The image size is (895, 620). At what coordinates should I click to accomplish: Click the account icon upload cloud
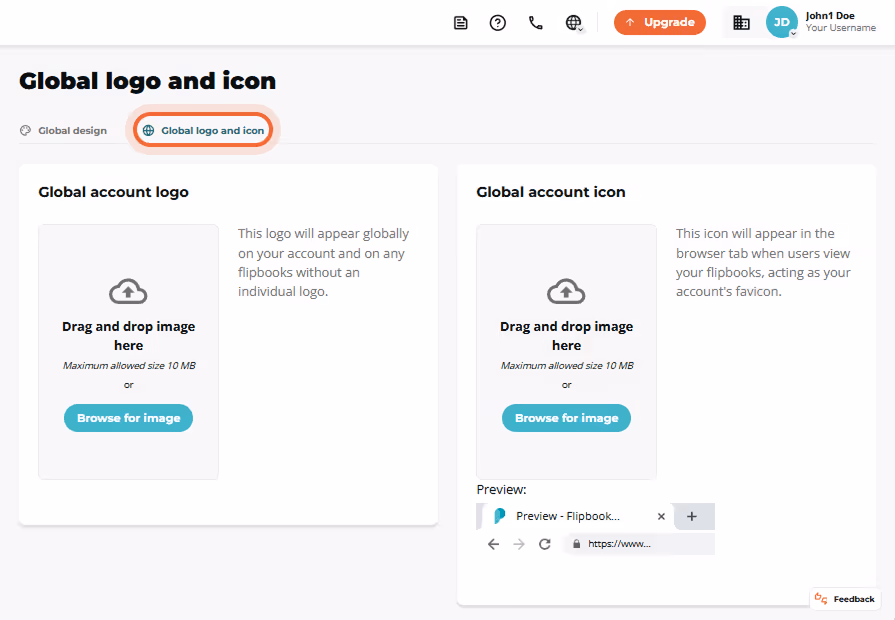566,291
